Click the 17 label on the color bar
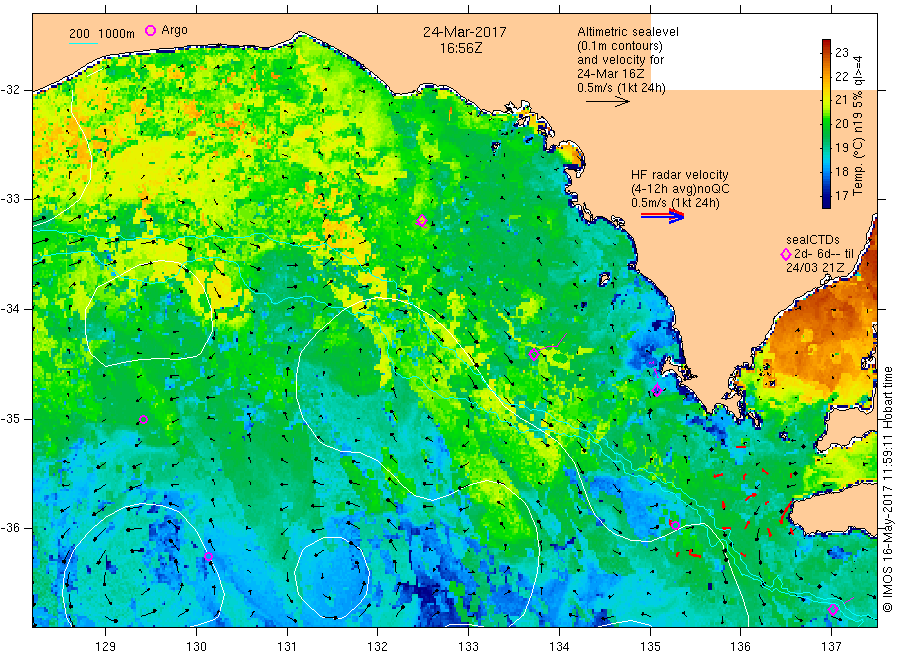Image resolution: width=900 pixels, height=660 pixels. pyautogui.click(x=841, y=195)
